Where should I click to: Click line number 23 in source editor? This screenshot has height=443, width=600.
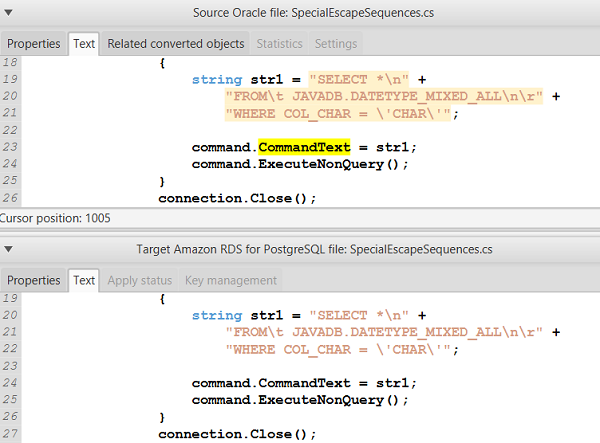pos(12,147)
